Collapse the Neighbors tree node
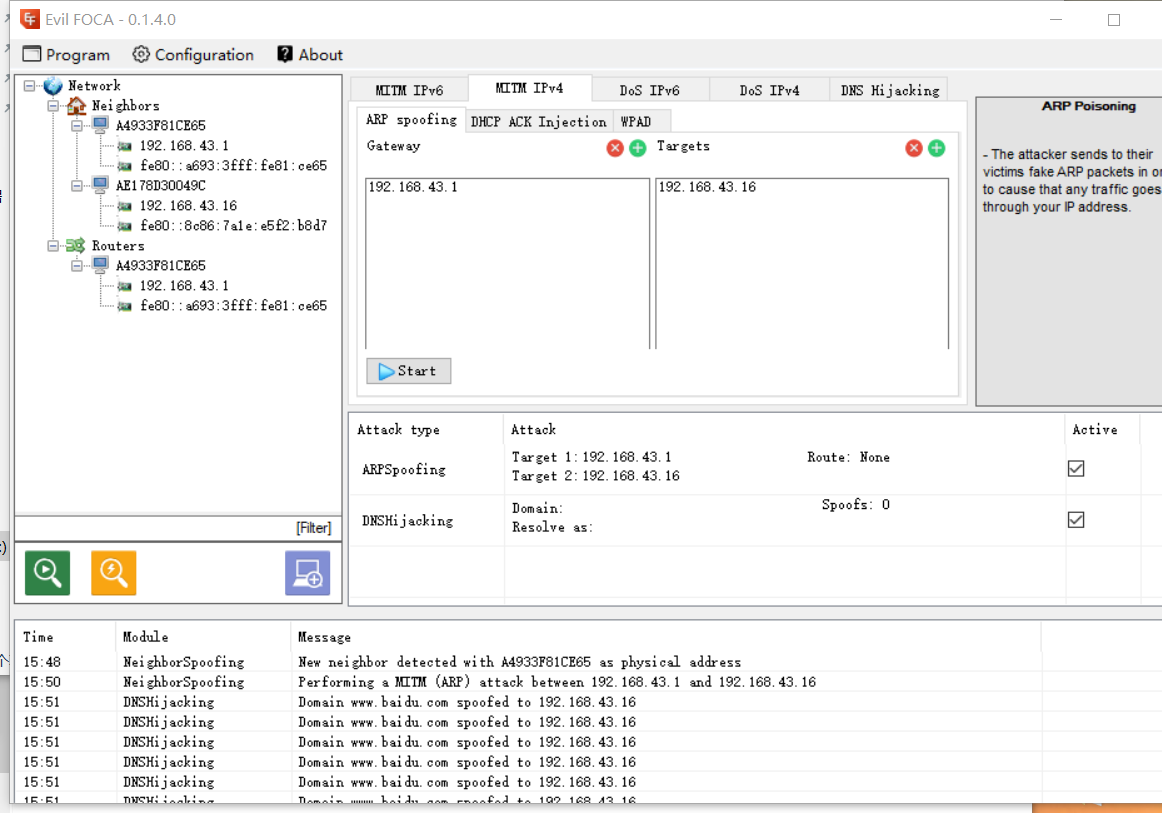 pyautogui.click(x=53, y=106)
